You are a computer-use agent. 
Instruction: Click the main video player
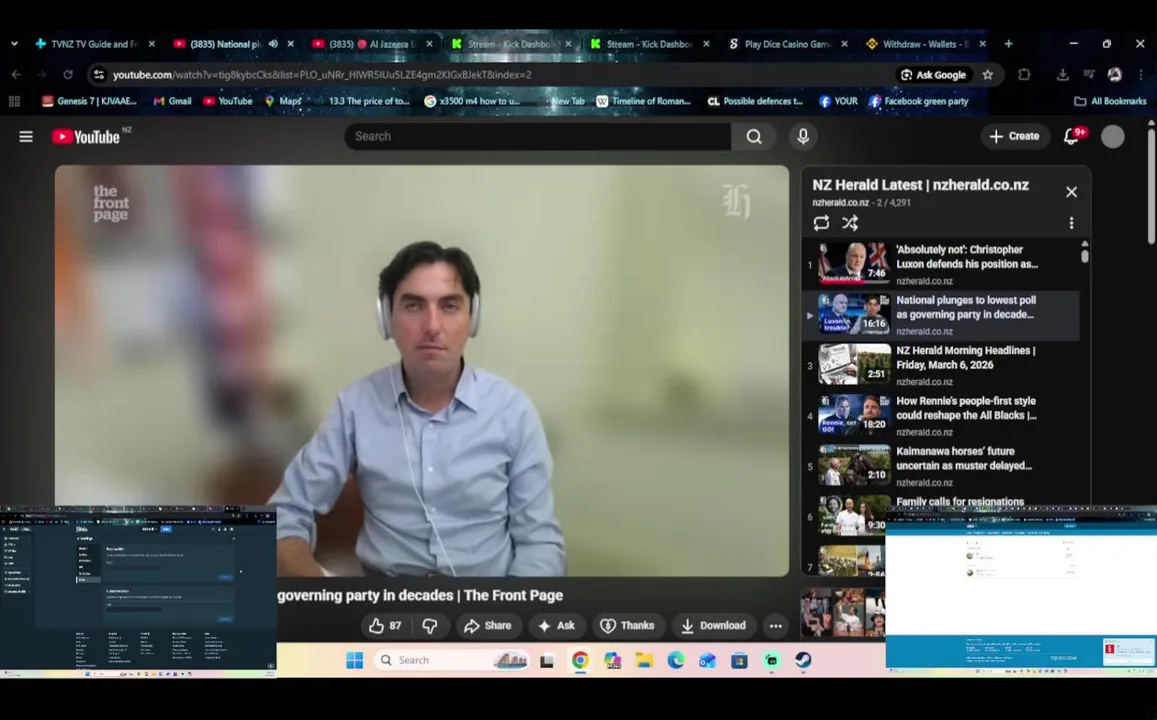[x=422, y=370]
